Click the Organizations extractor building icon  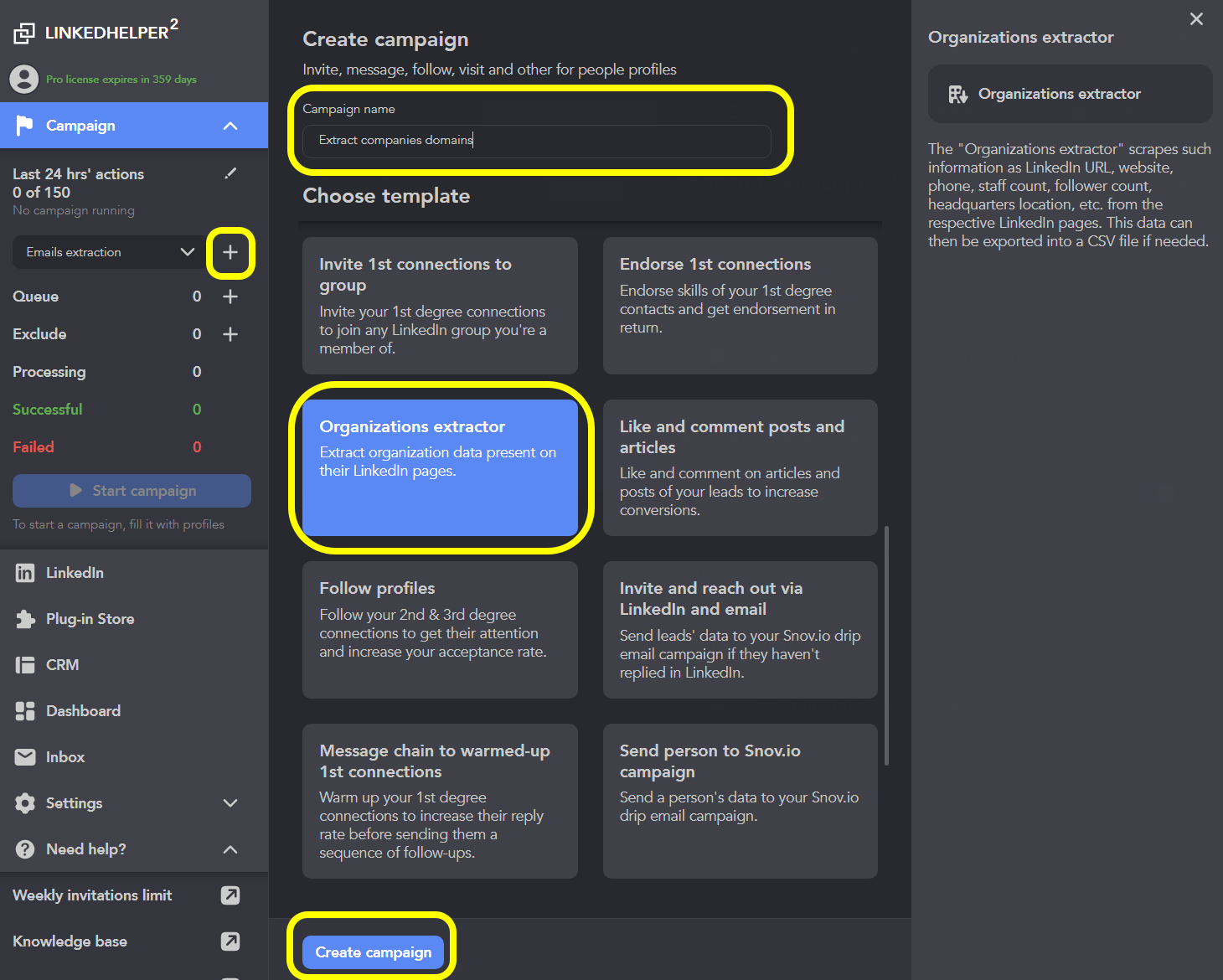(957, 94)
